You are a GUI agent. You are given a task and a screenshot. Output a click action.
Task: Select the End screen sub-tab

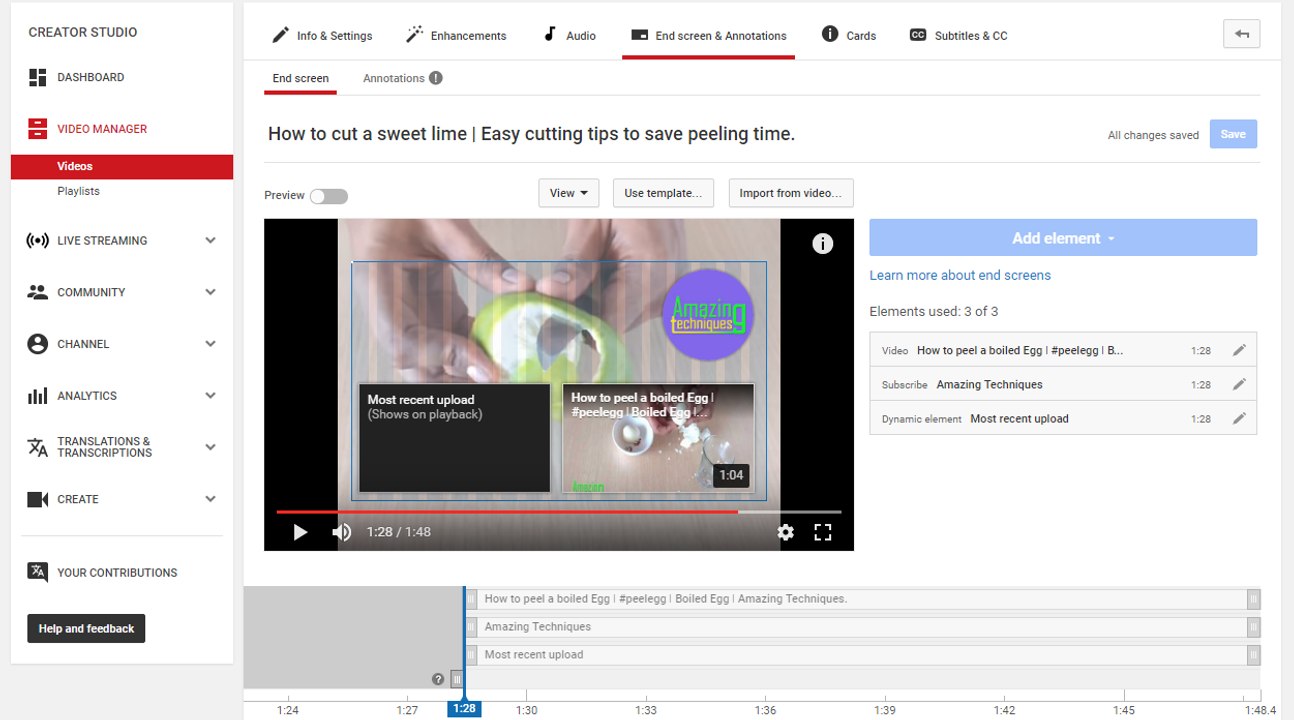(300, 78)
